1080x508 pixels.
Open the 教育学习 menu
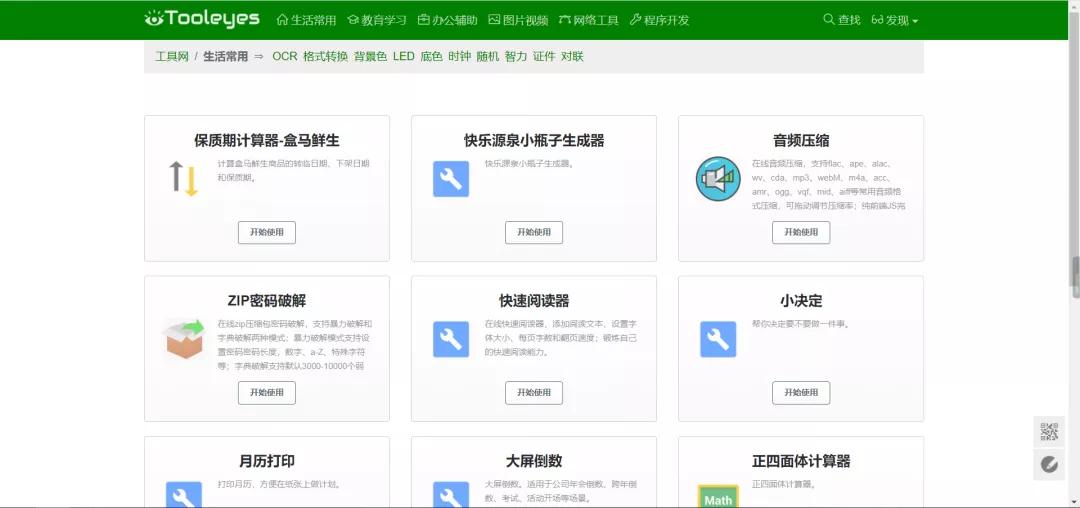(377, 20)
